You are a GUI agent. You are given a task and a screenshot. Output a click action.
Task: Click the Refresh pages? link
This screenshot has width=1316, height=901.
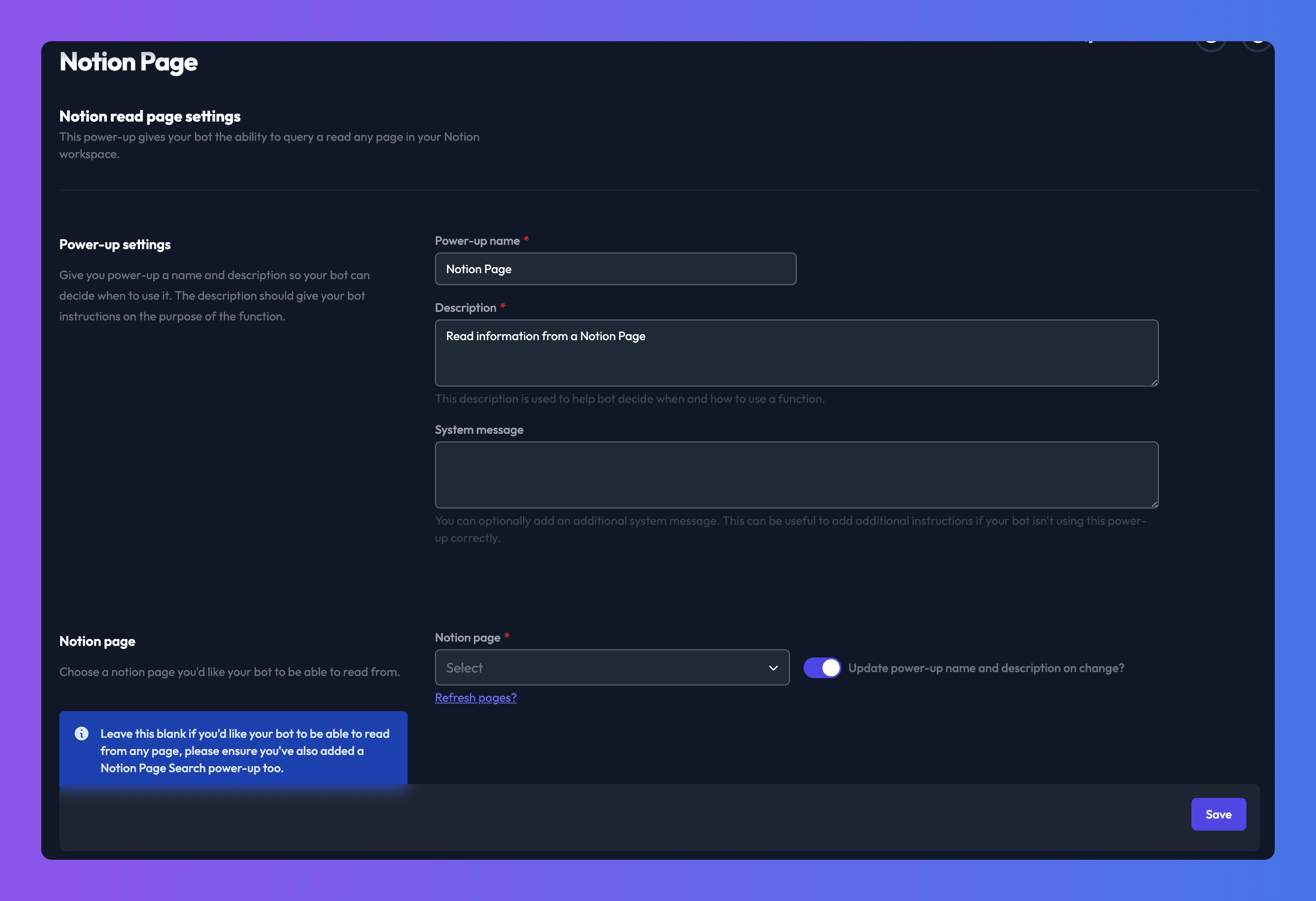click(475, 698)
